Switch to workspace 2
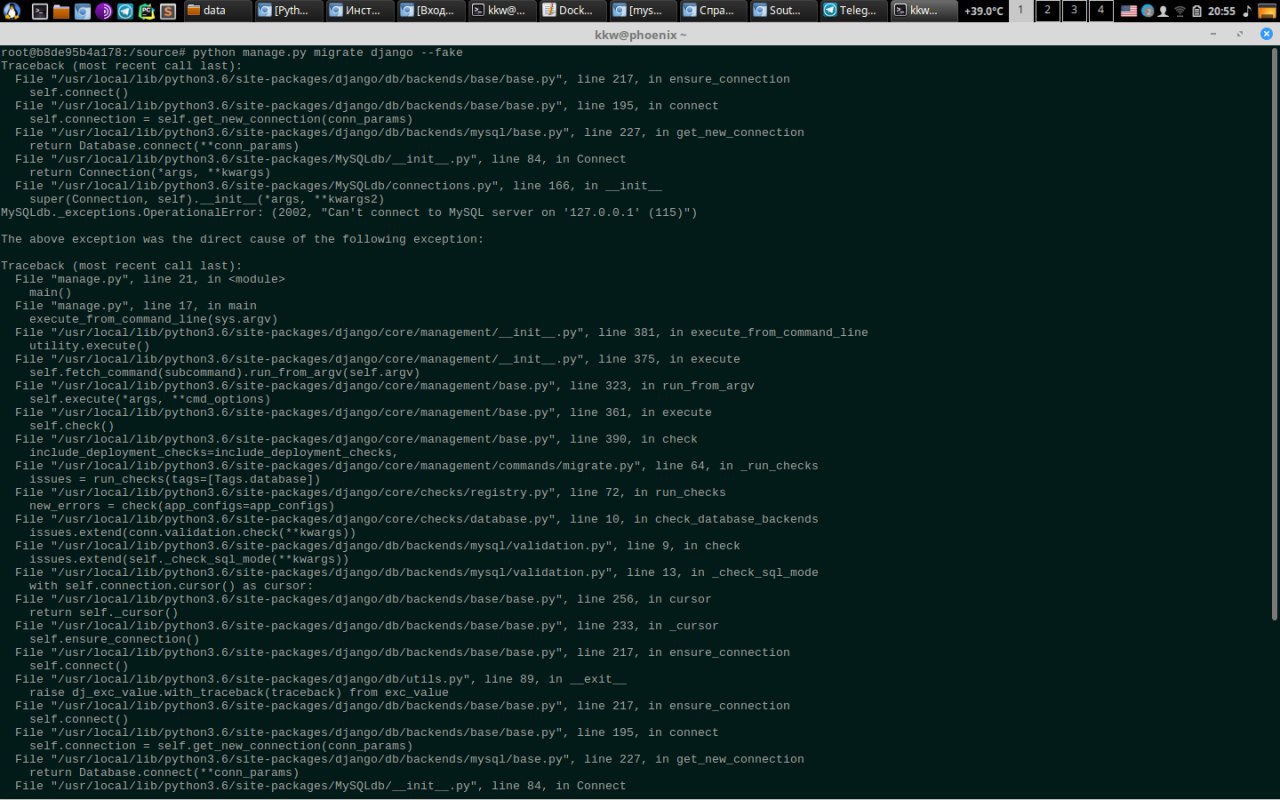 click(x=1047, y=11)
